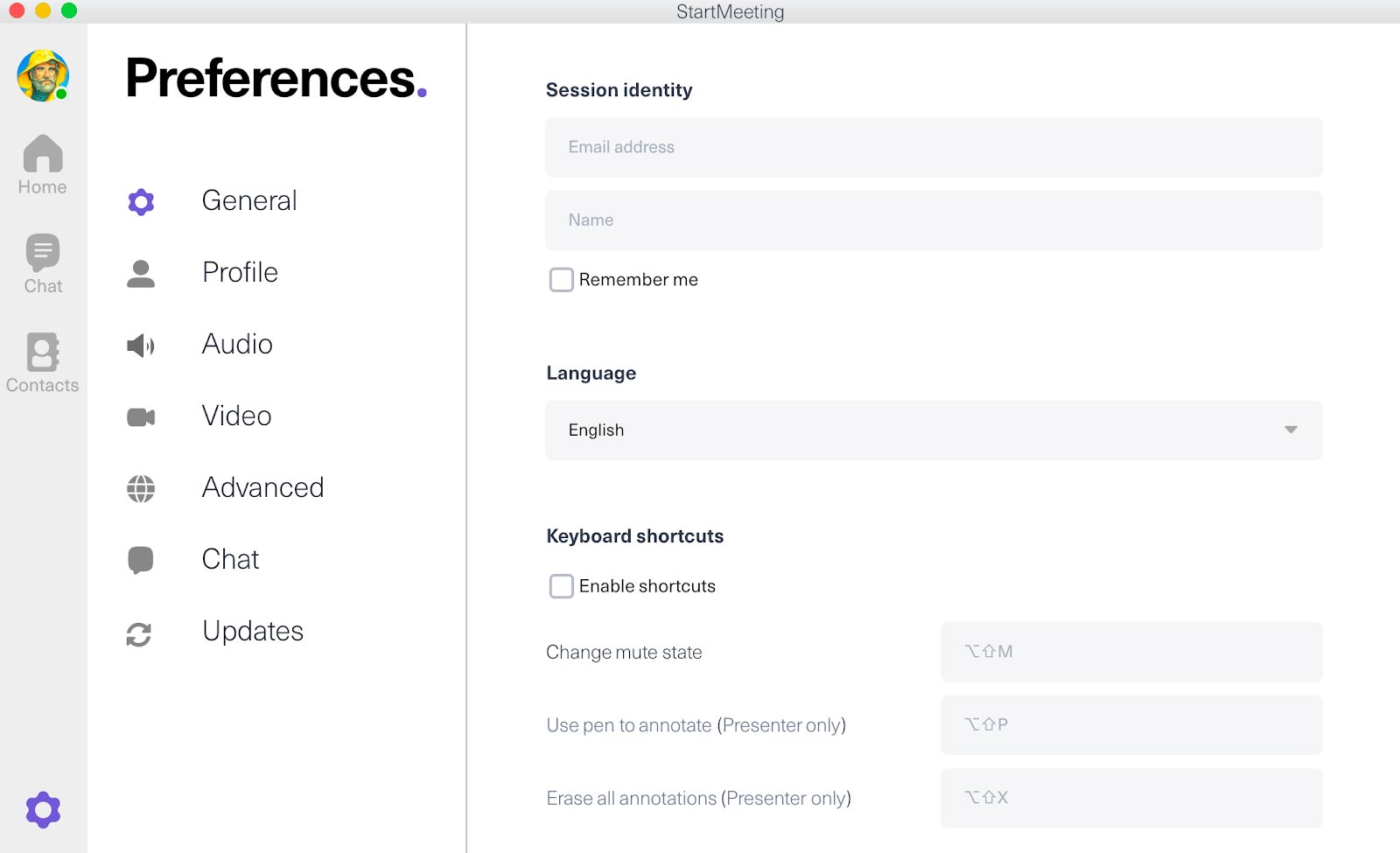Select the Advanced globe icon
This screenshot has height=853, width=1400.
click(x=140, y=488)
